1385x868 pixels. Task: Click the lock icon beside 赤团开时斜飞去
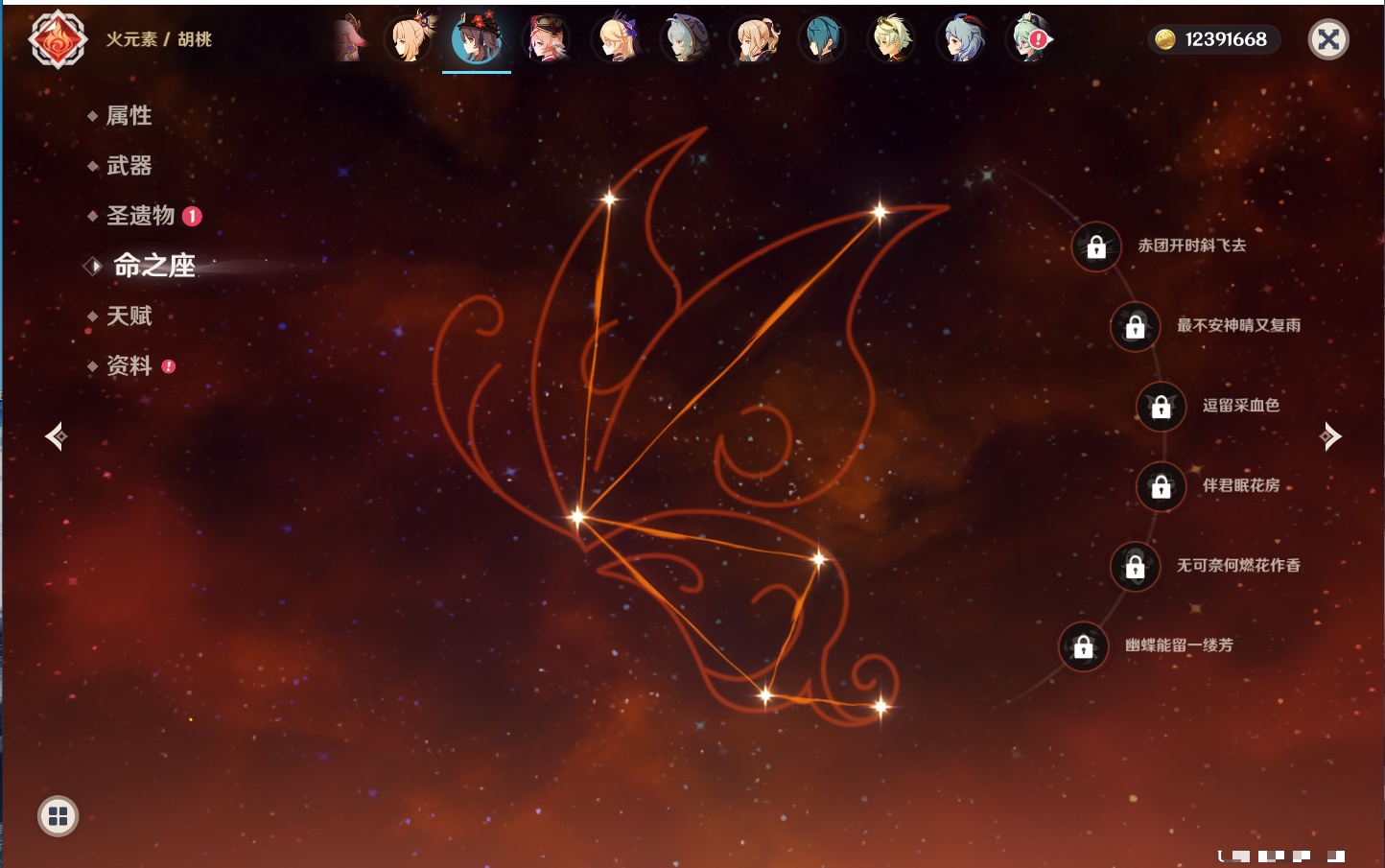pyautogui.click(x=1096, y=246)
